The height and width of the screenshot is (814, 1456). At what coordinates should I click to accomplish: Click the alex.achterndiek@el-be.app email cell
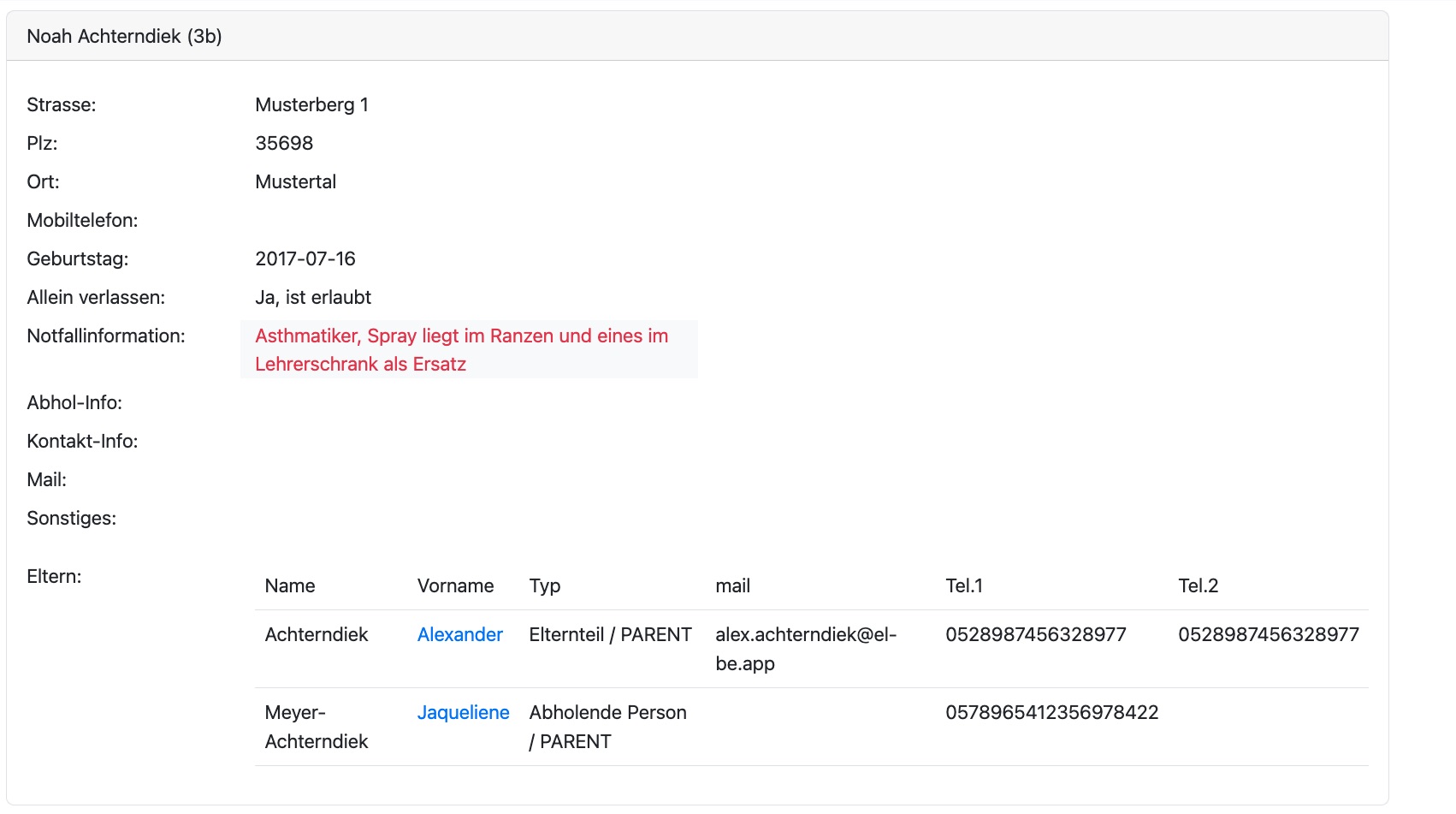(x=805, y=648)
